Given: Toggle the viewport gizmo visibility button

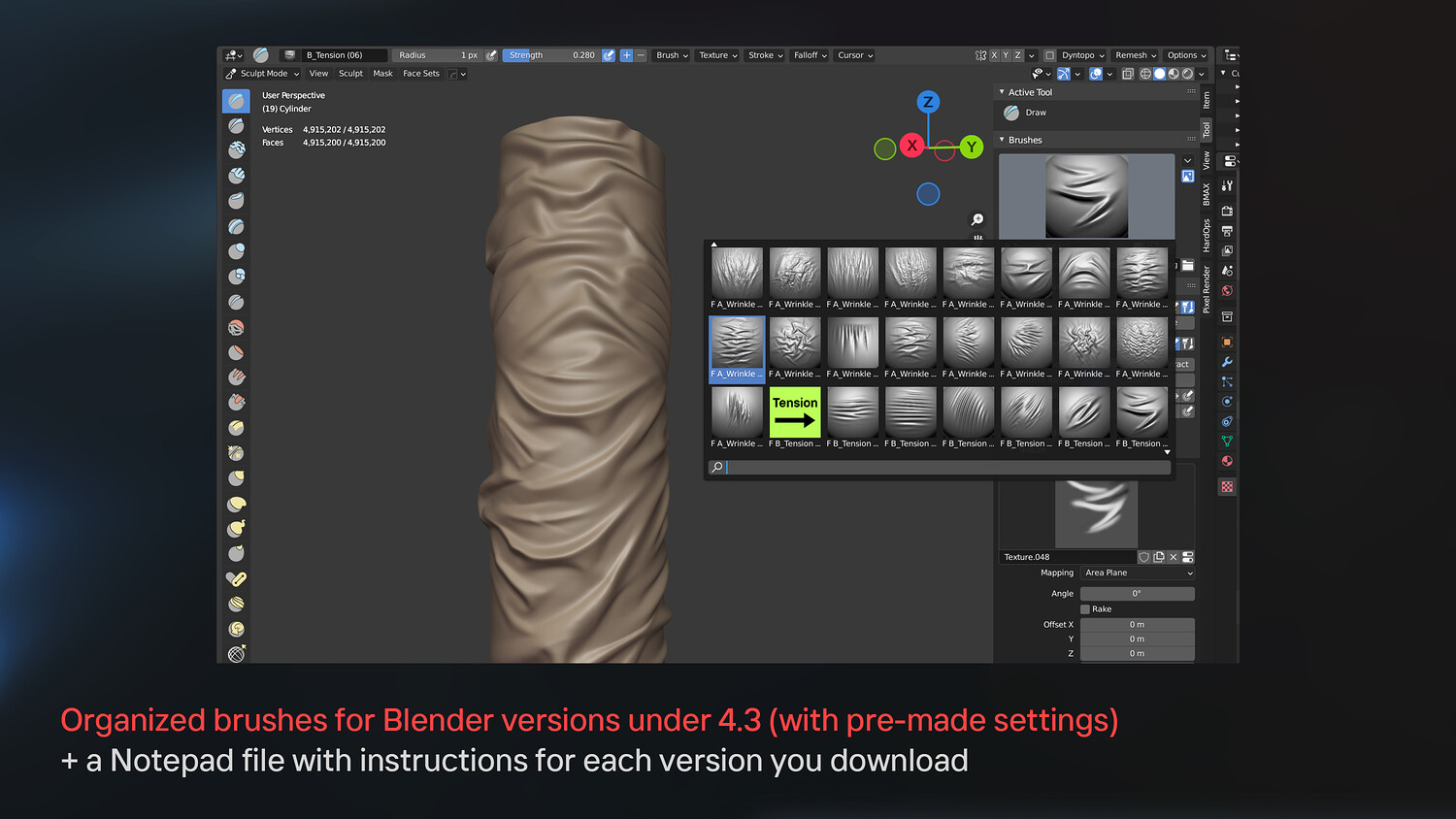Looking at the screenshot, I should pyautogui.click(x=1064, y=74).
